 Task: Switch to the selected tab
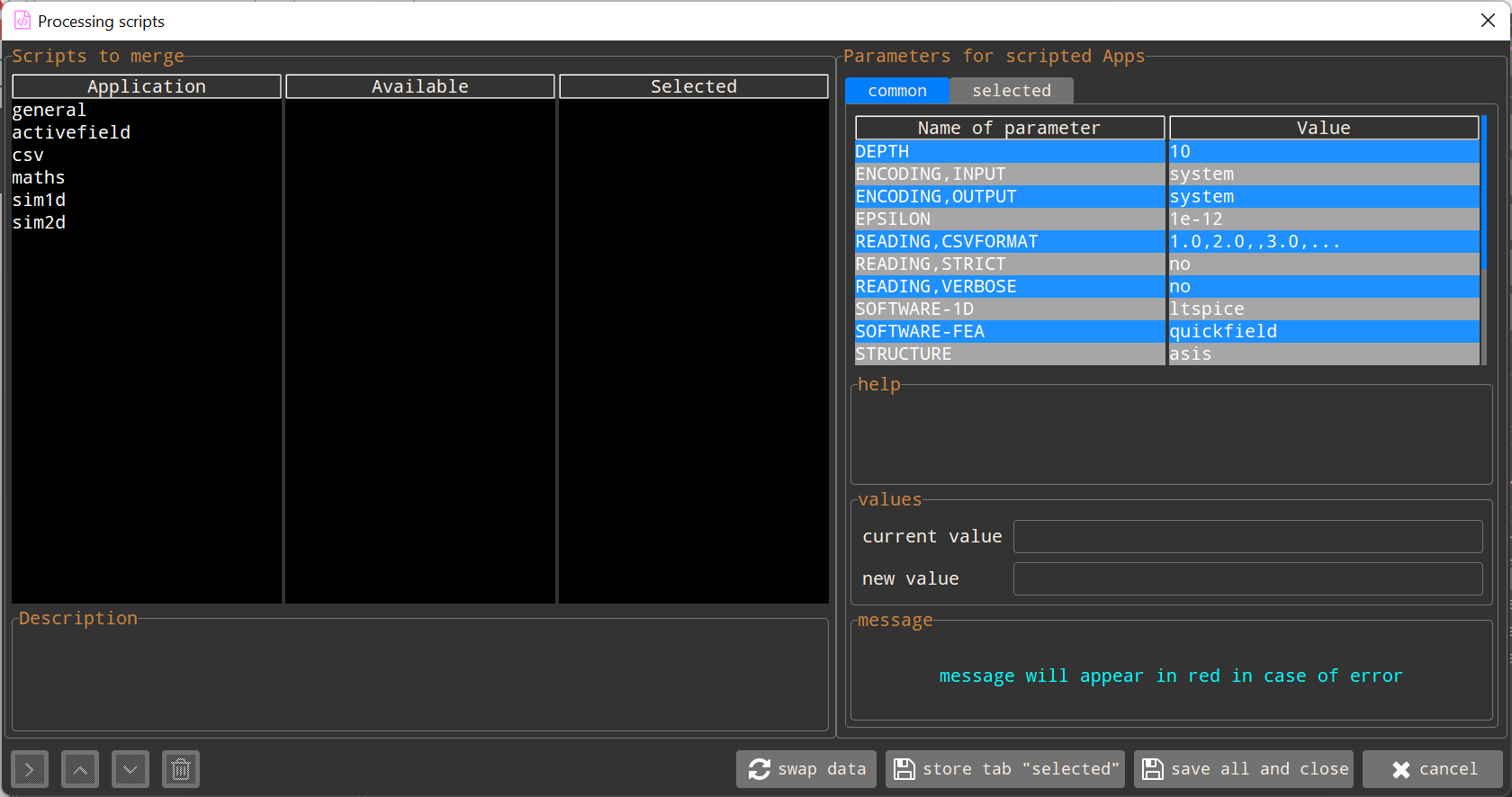[x=1011, y=91]
